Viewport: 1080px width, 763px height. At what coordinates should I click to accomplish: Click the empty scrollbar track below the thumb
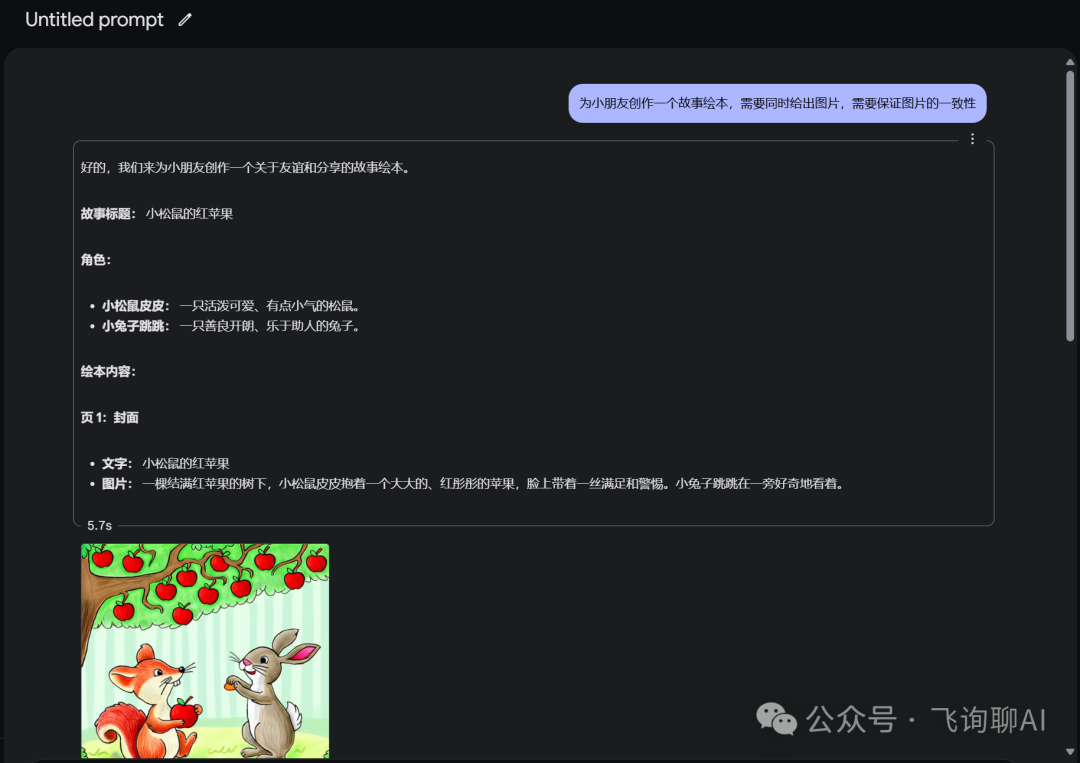1070,543
